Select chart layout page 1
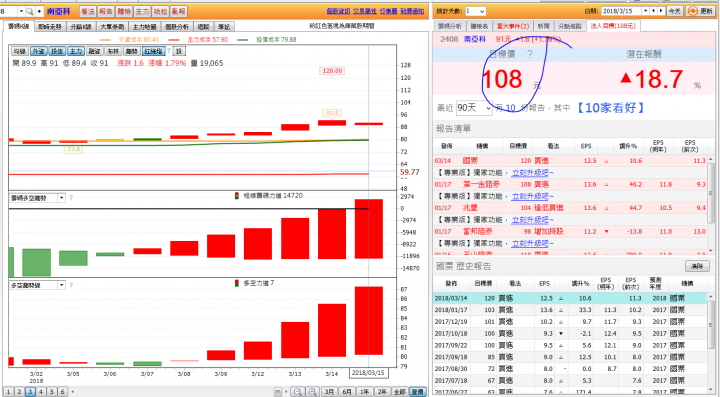 [8, 392]
